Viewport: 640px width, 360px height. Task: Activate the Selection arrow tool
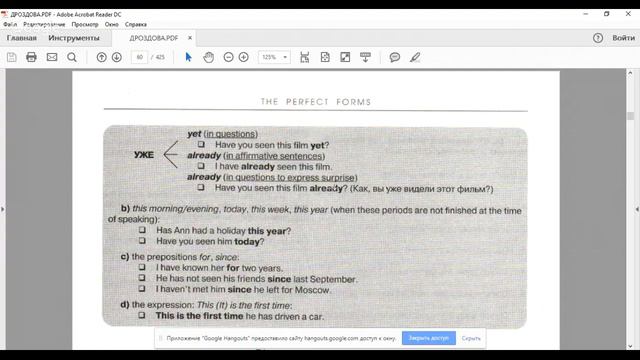point(188,57)
